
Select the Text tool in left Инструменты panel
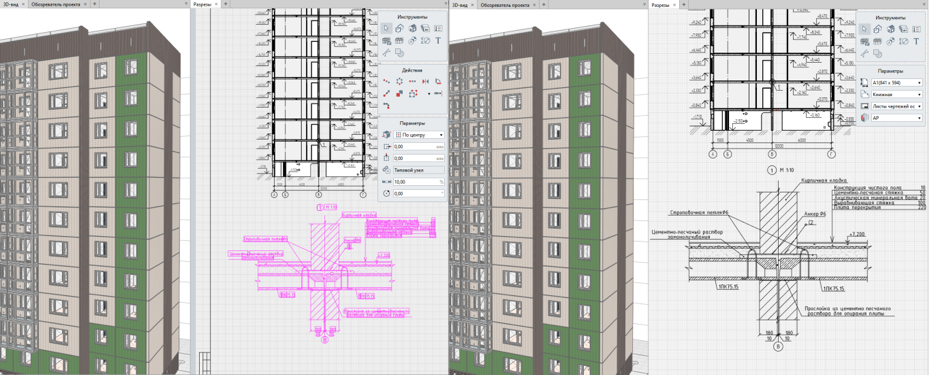tap(437, 41)
